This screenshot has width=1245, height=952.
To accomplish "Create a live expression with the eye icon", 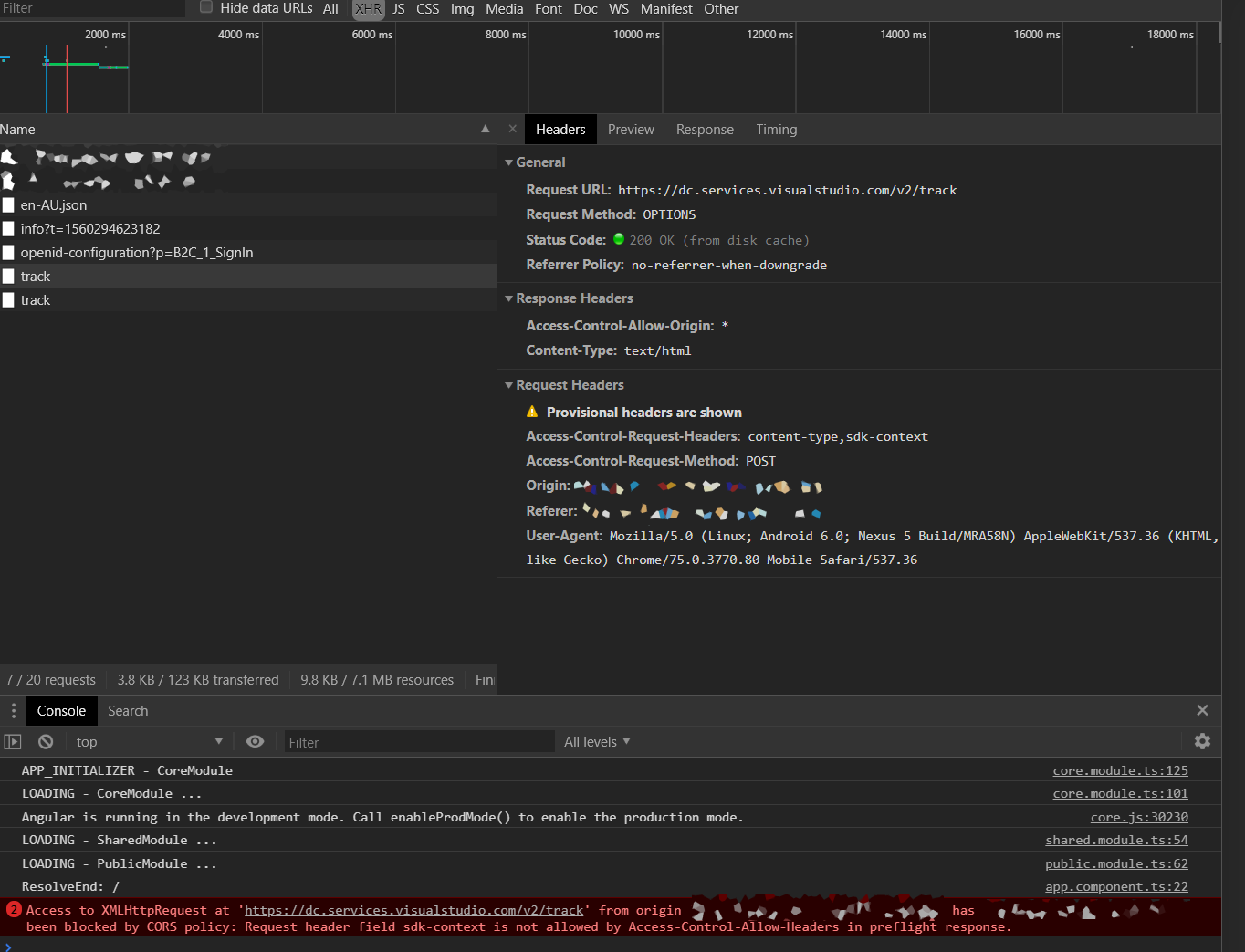I will pos(255,741).
